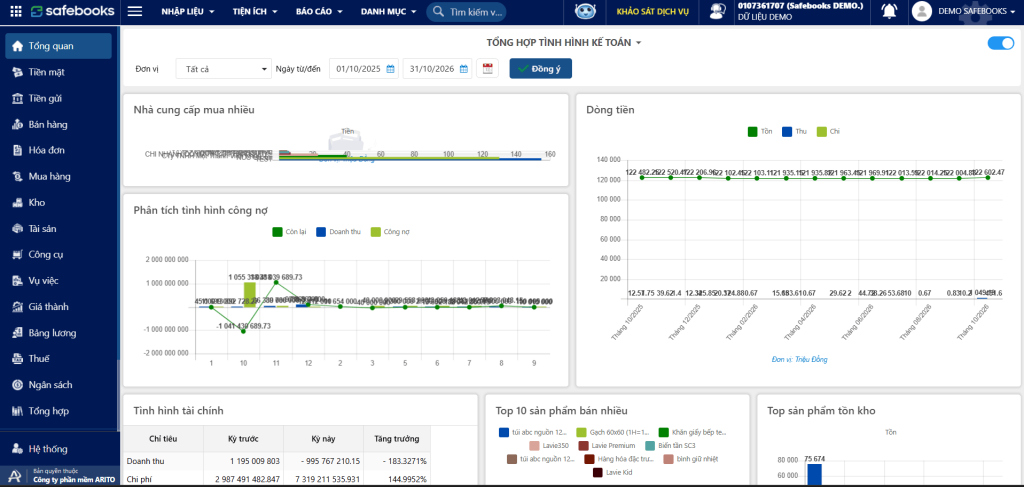Click the end date field 31/10/2026
The height and width of the screenshot is (487, 1024).
click(x=438, y=69)
